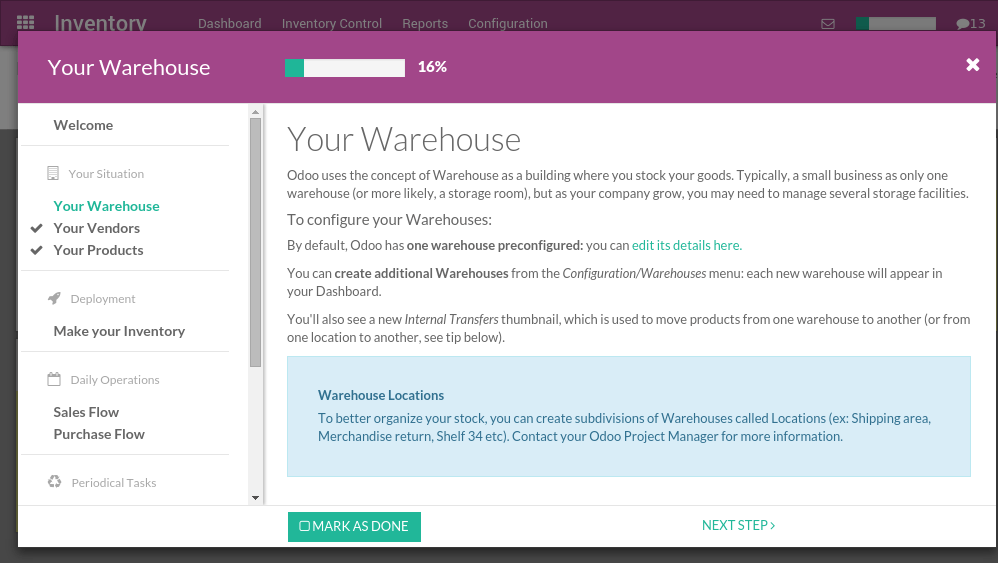
Task: Click the checkbox icon on Mark As Done
Action: 304,526
